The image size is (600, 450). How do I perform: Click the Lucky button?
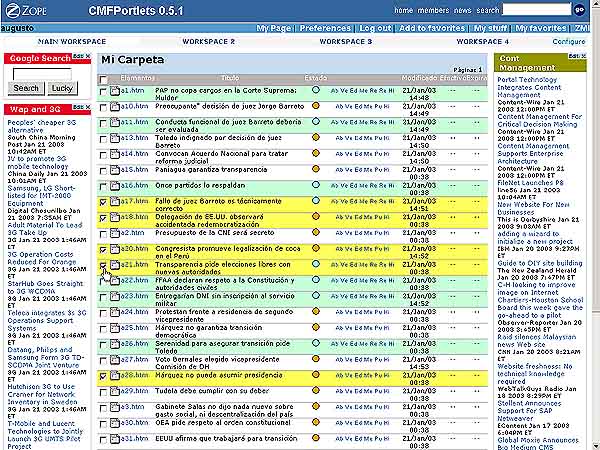tap(62, 88)
